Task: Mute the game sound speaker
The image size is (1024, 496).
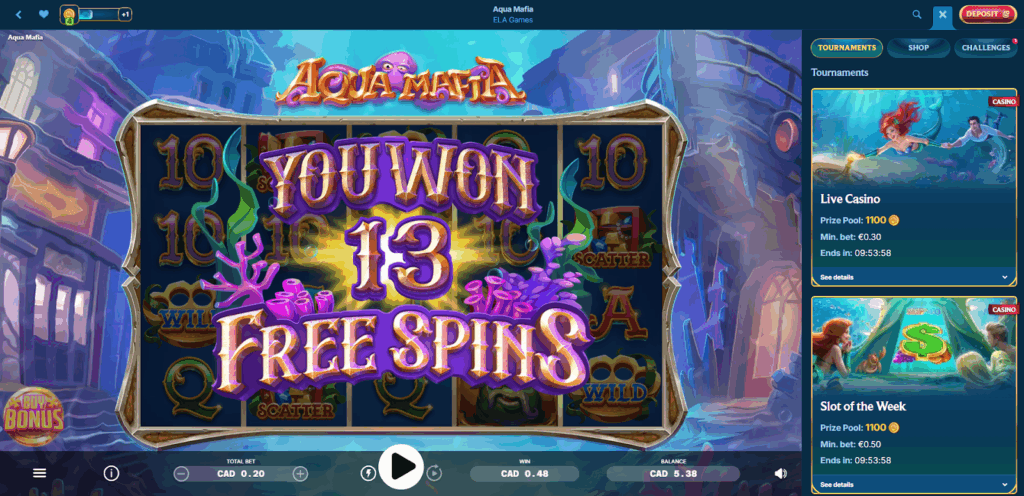Action: 780,473
